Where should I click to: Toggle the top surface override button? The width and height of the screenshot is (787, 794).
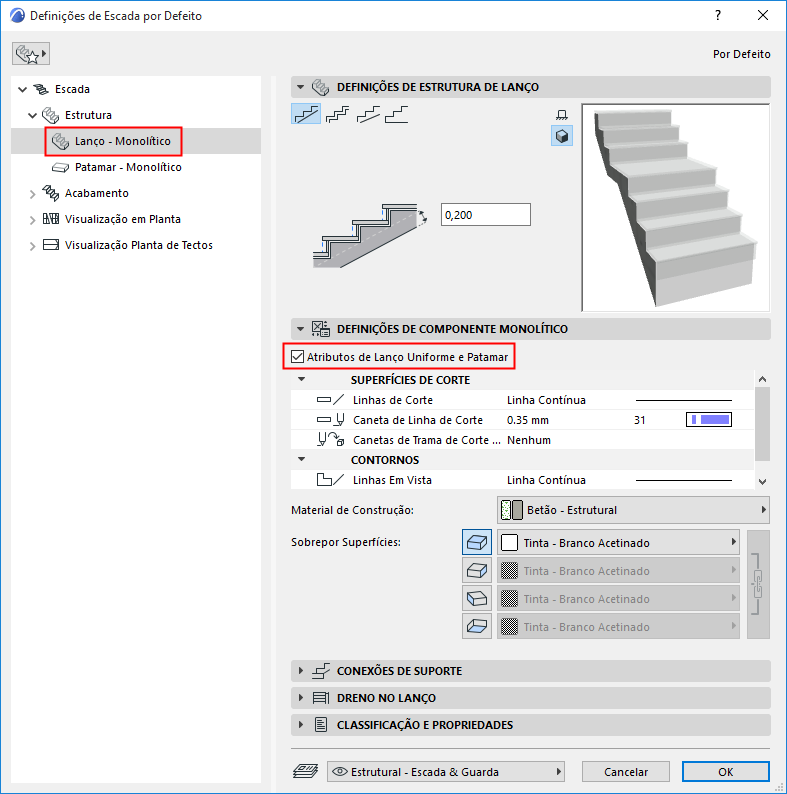point(477,542)
